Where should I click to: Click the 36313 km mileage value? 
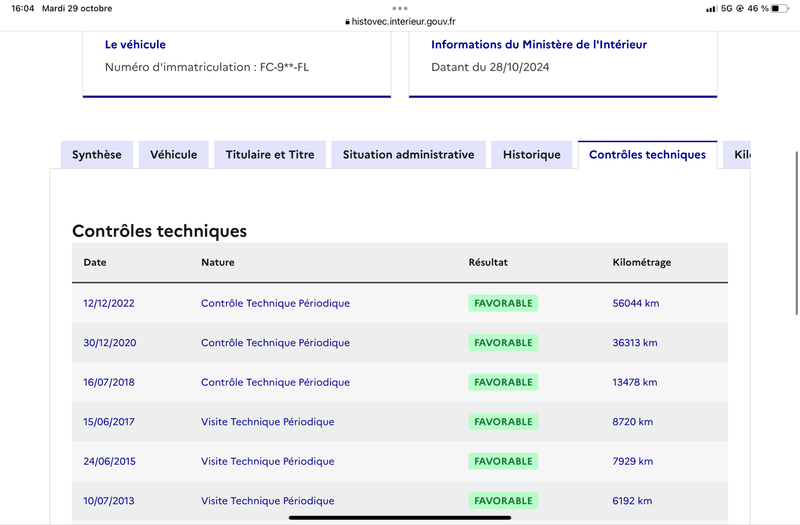635,343
